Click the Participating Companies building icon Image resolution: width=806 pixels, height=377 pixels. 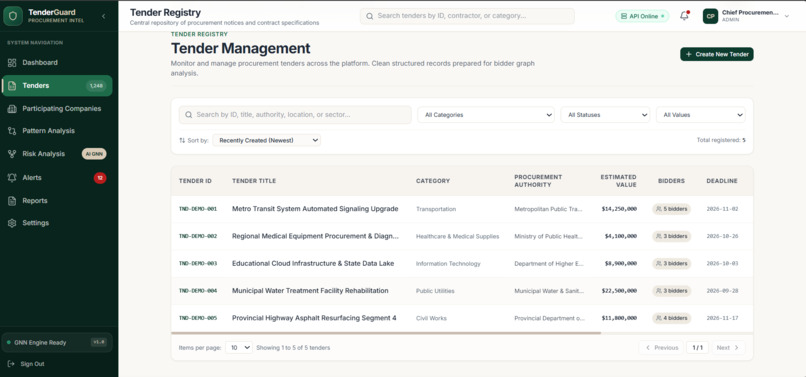click(x=12, y=109)
